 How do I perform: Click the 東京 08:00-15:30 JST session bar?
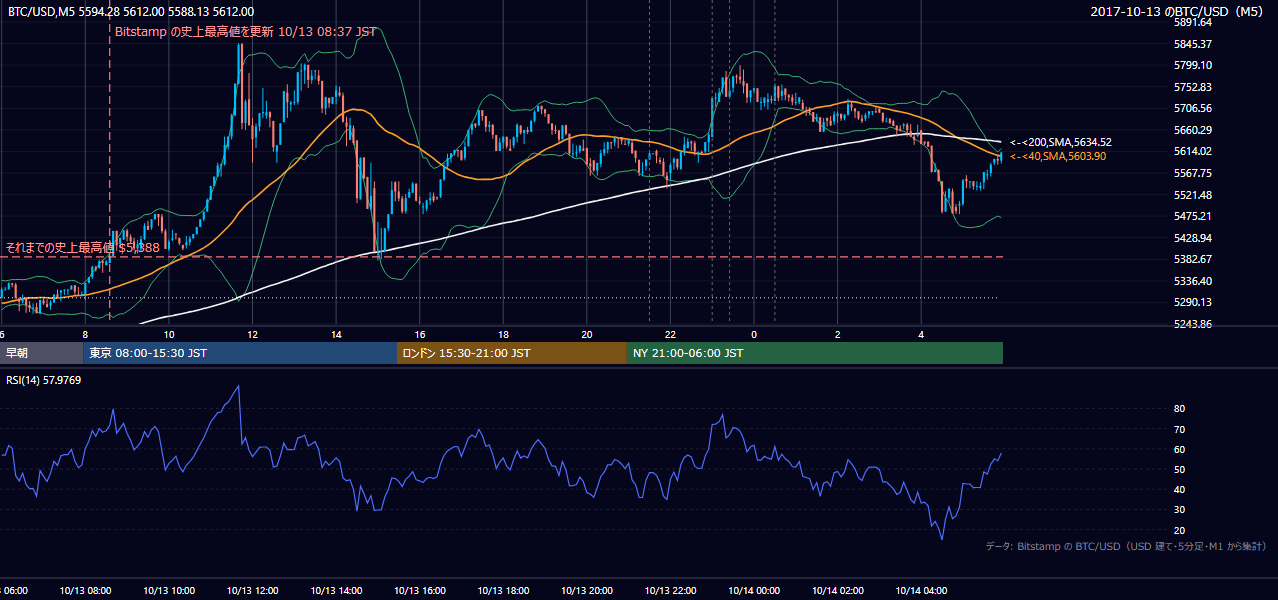[x=240, y=353]
